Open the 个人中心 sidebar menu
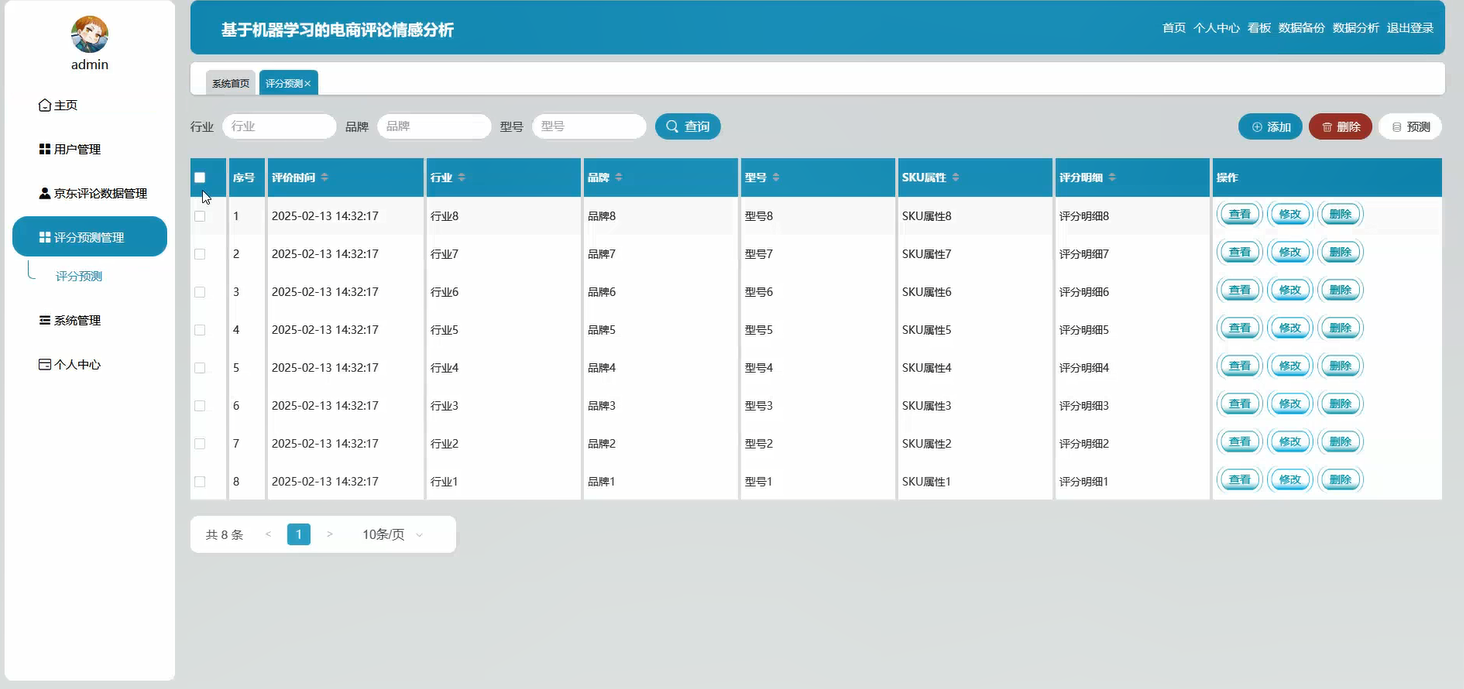Image resolution: width=1464 pixels, height=689 pixels. click(x=70, y=364)
